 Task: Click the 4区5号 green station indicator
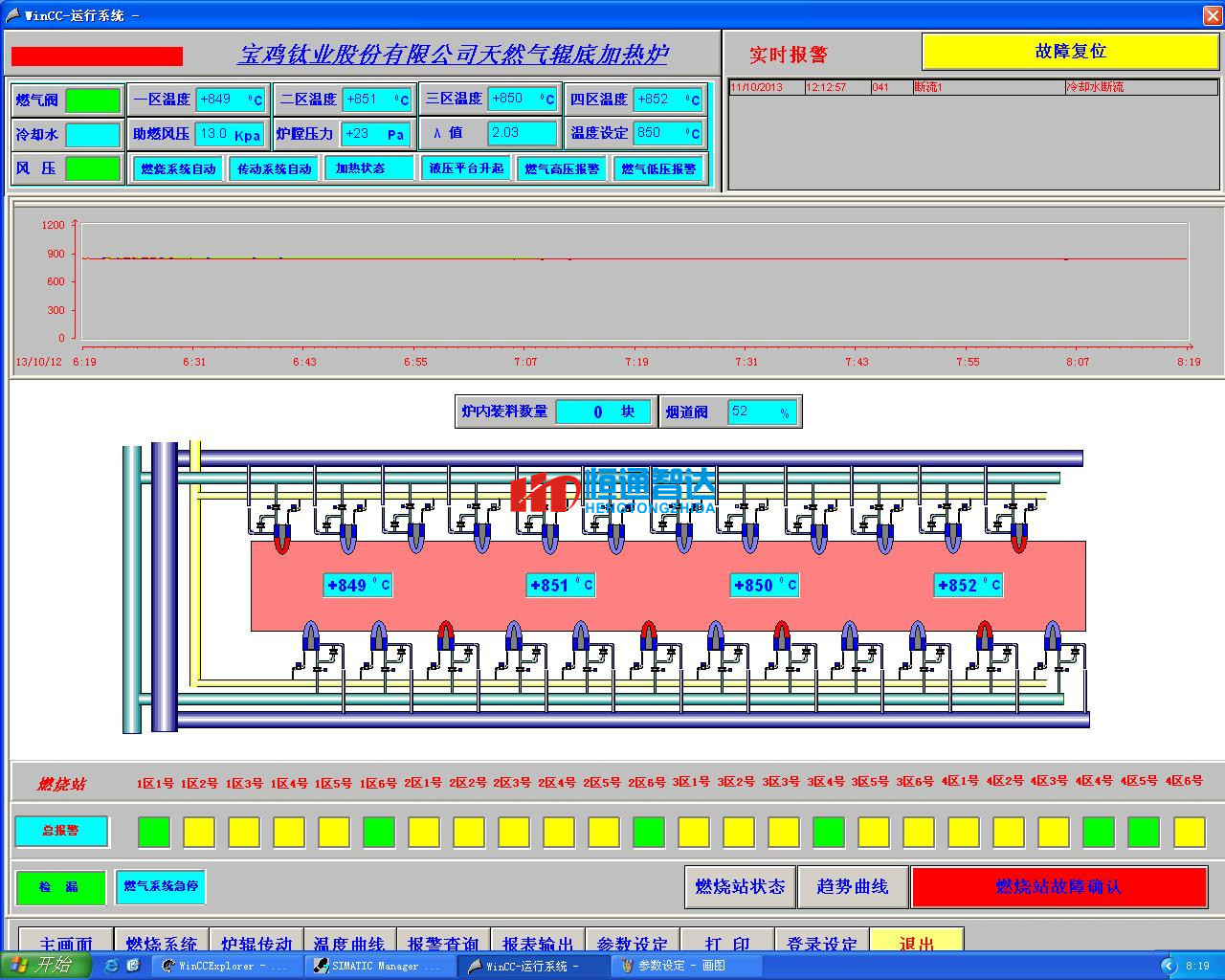click(1144, 832)
